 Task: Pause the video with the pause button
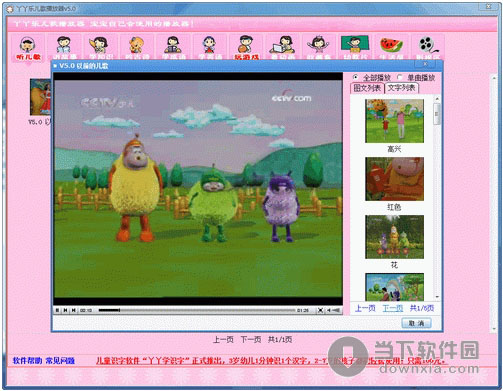[57, 310]
